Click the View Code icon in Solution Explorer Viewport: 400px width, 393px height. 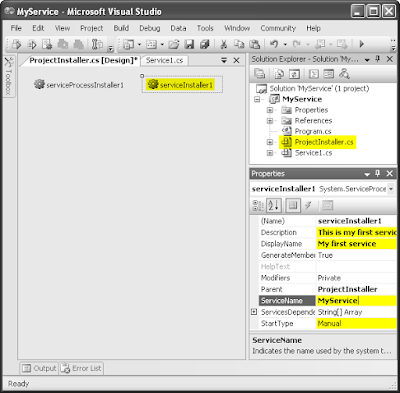pos(314,73)
